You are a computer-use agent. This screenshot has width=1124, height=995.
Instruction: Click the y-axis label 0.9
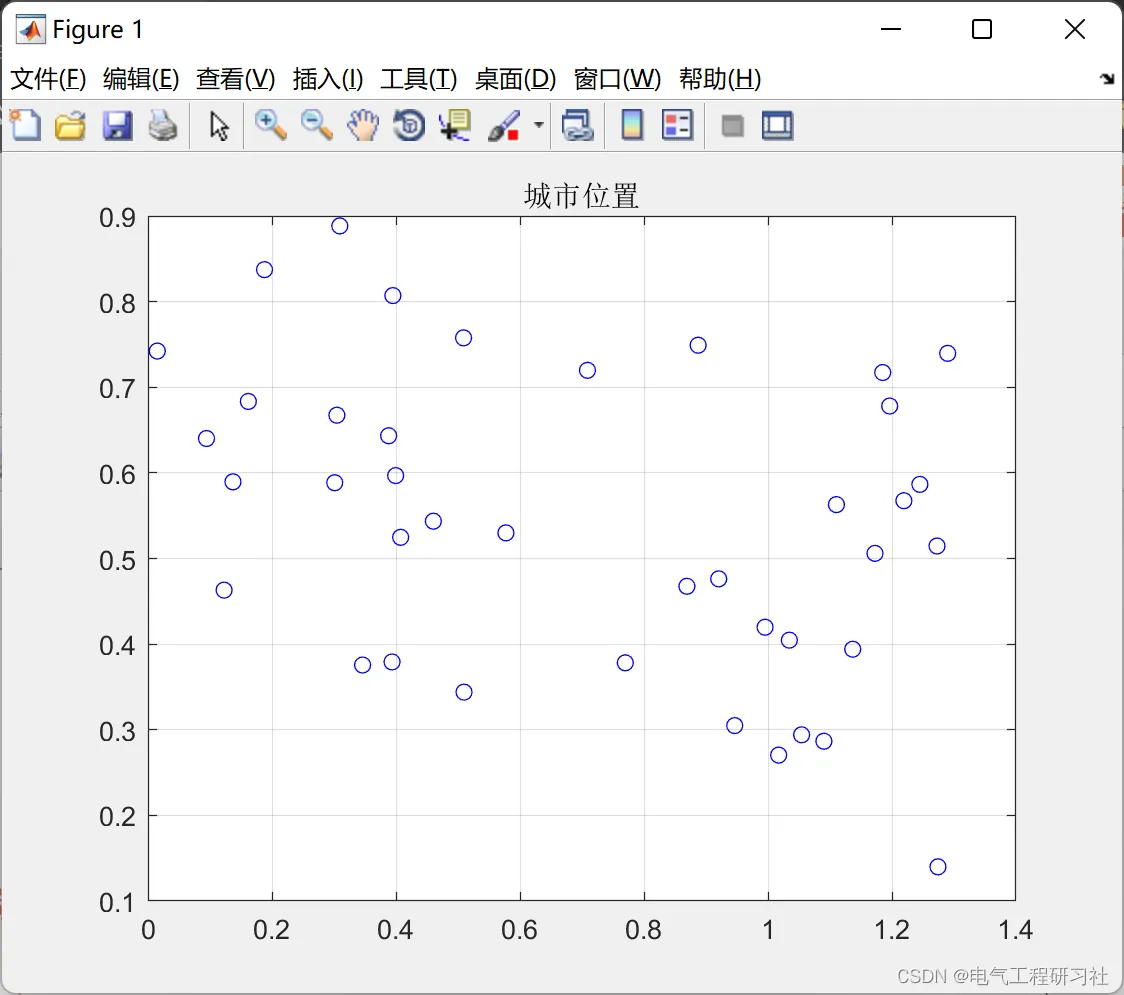coord(118,218)
